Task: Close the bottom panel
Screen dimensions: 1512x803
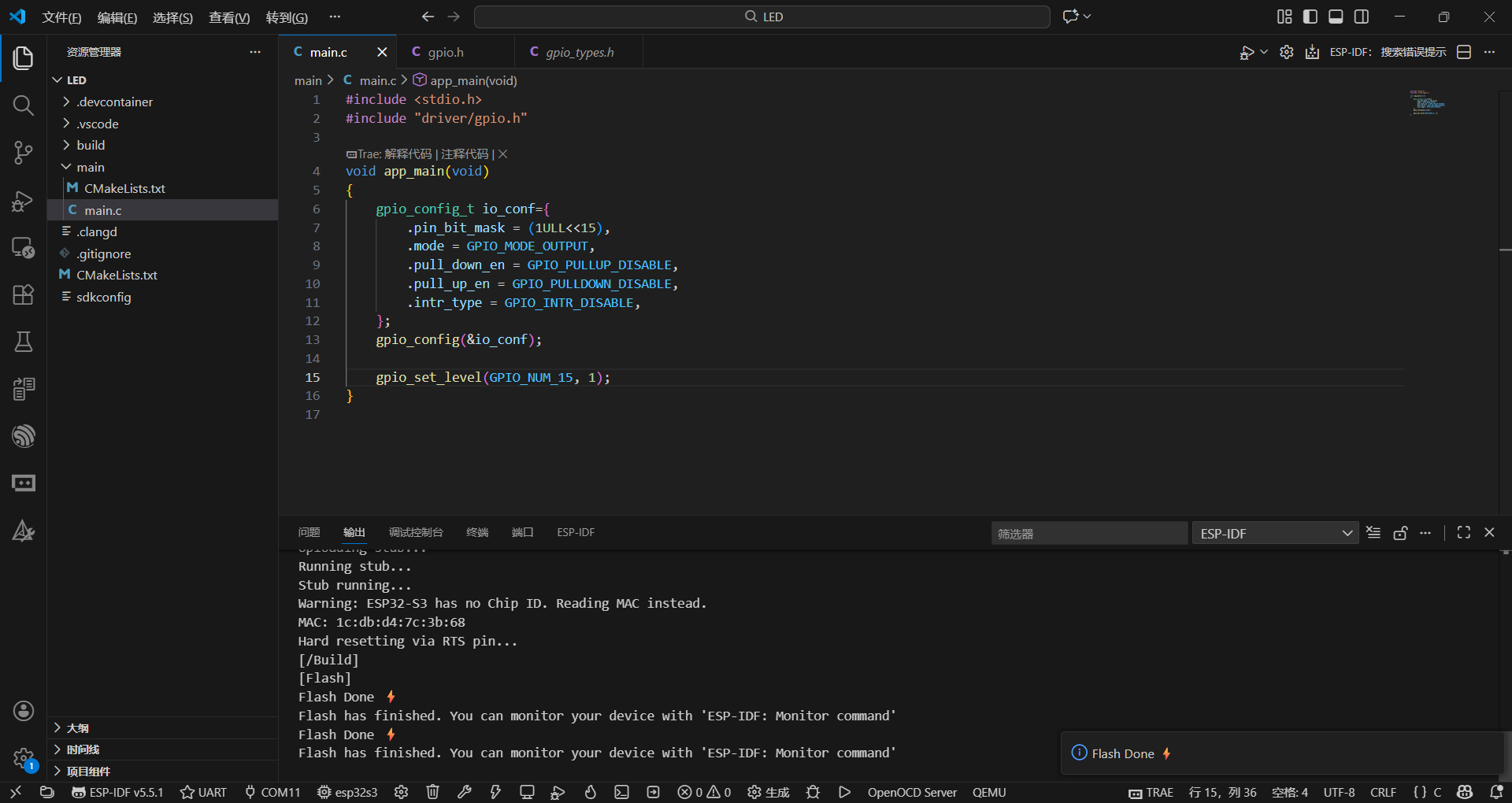Action: (x=1489, y=533)
